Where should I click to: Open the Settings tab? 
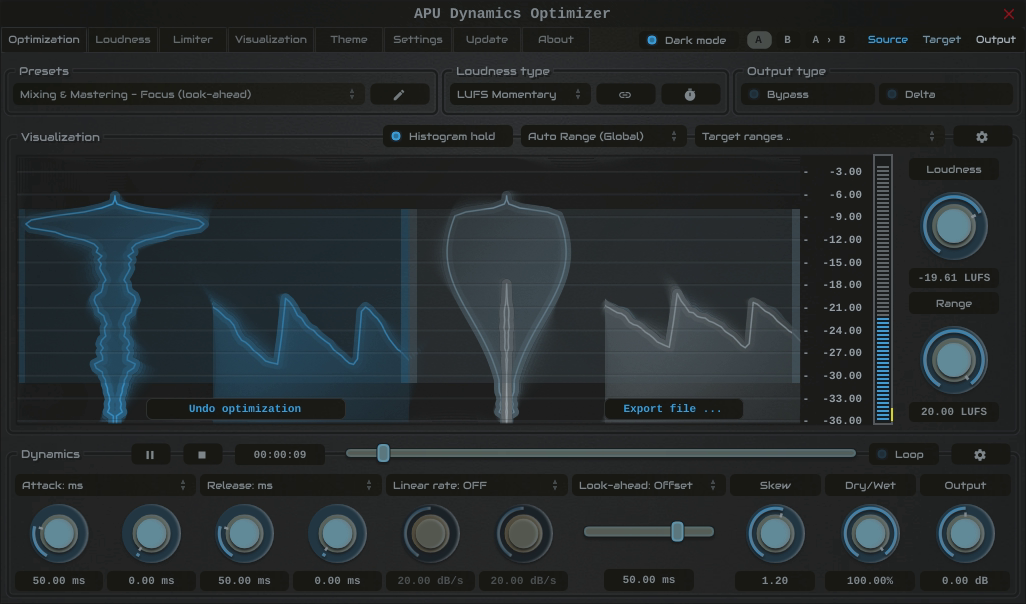417,40
